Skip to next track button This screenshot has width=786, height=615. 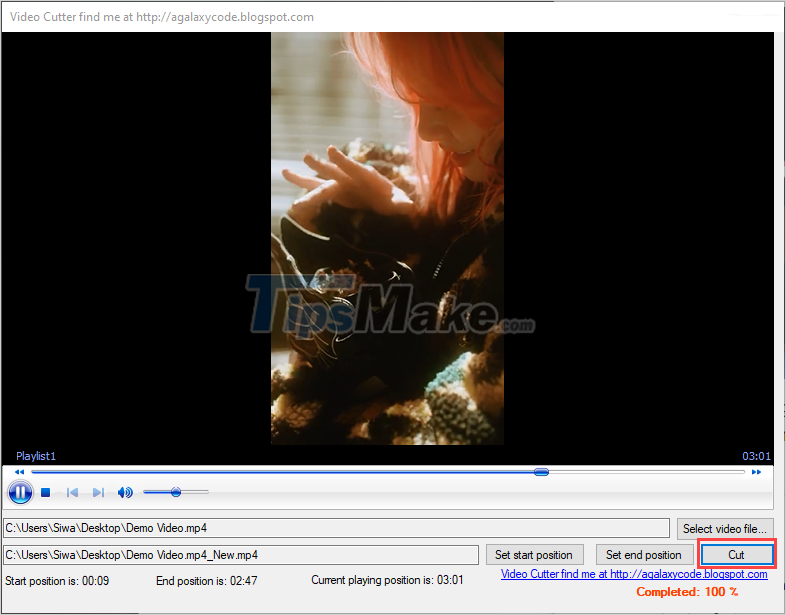point(99,493)
